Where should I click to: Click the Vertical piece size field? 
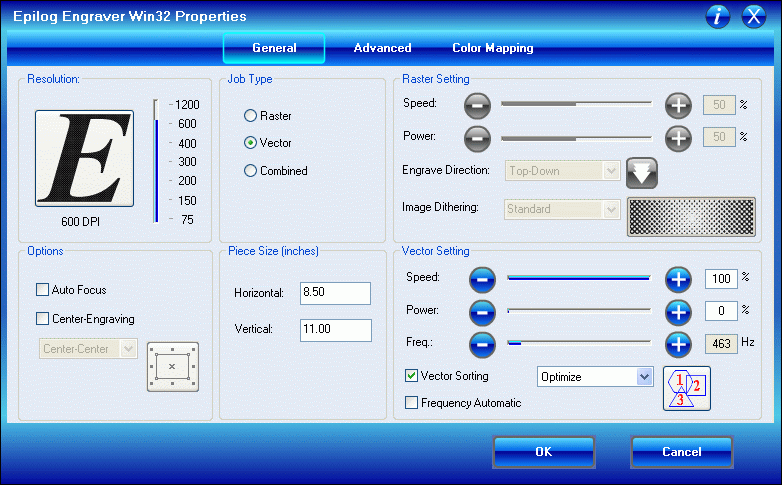click(335, 330)
